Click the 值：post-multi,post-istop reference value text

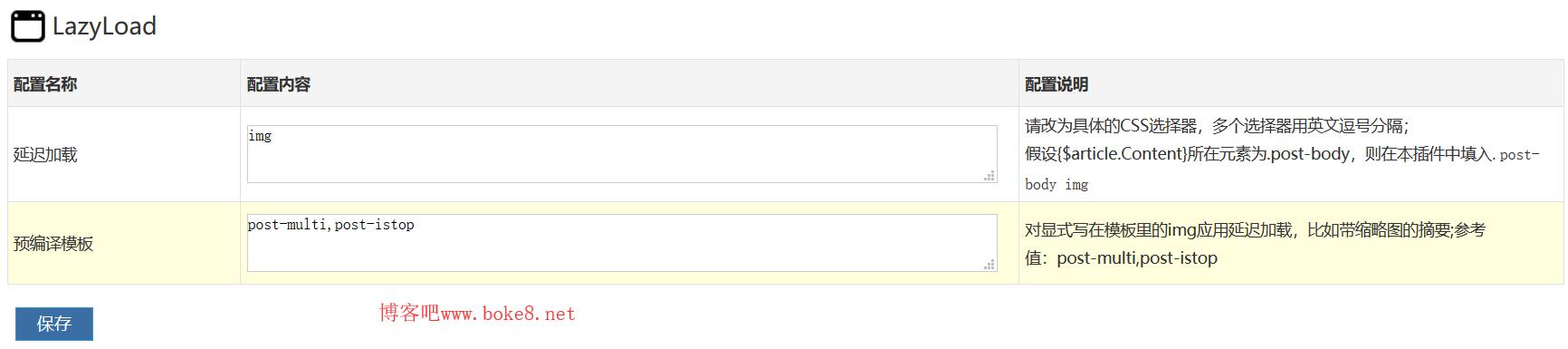click(1121, 258)
